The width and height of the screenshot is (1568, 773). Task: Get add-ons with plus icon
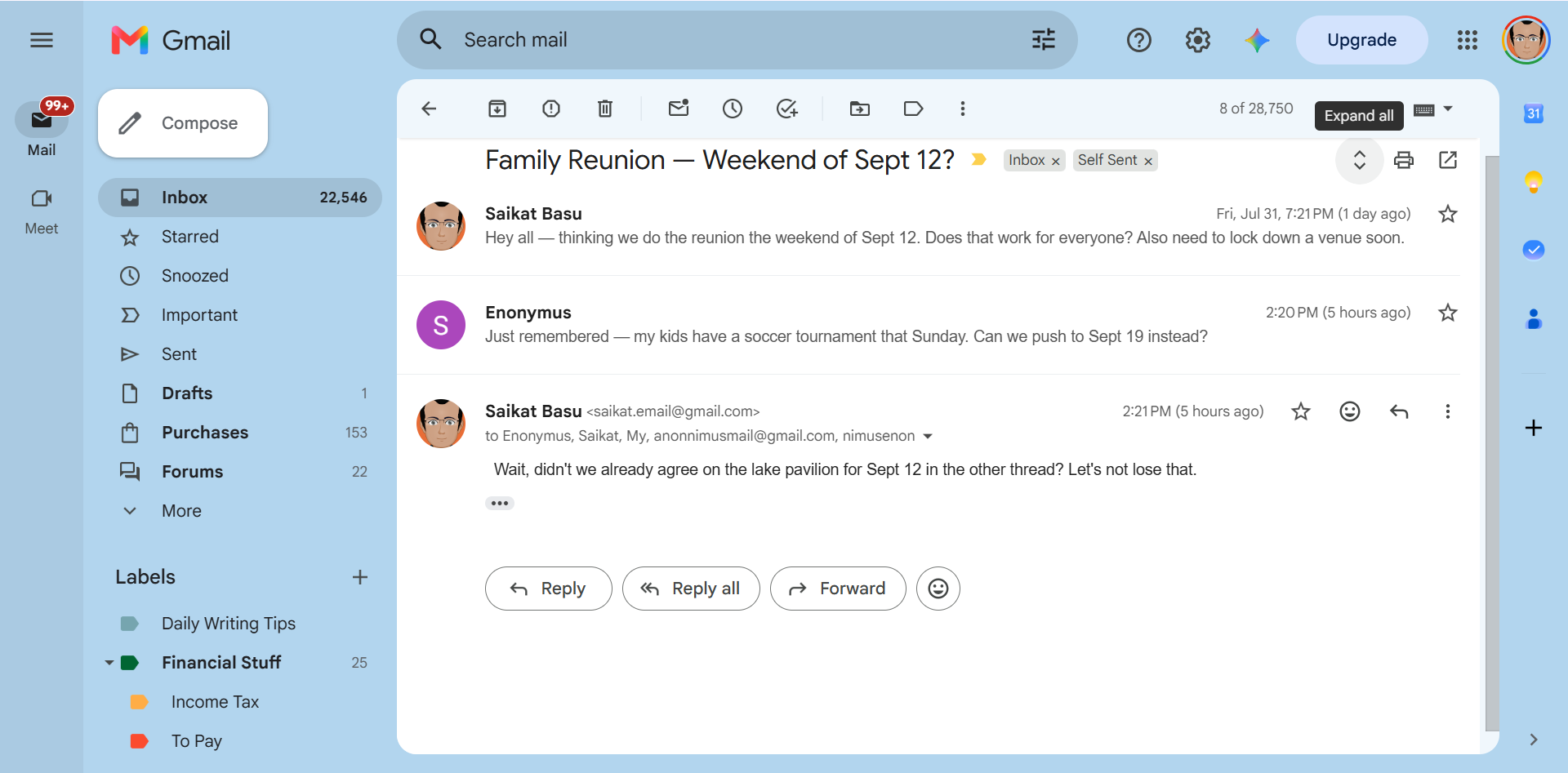[1534, 428]
